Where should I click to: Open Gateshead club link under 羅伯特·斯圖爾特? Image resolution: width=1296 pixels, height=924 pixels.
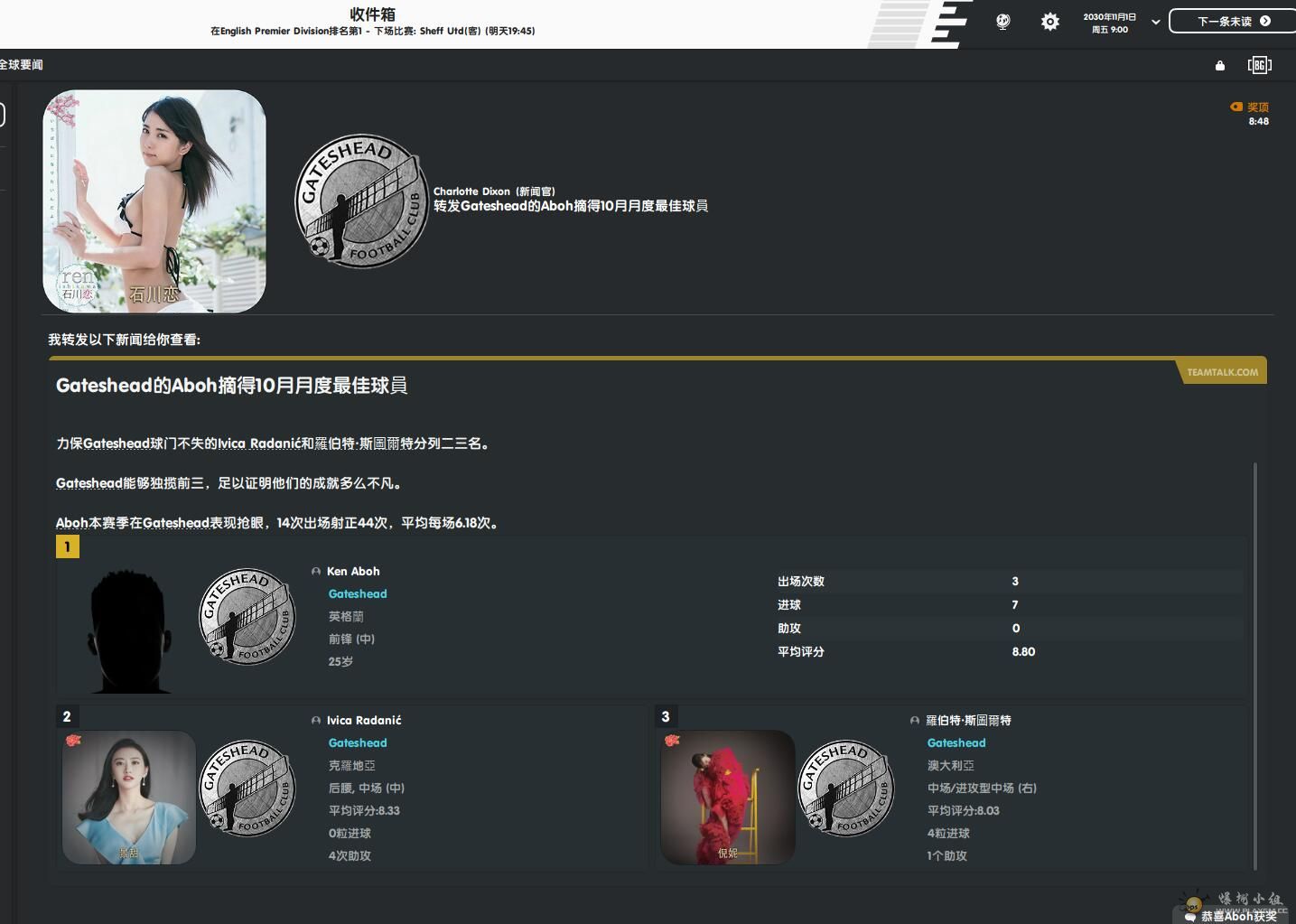click(956, 743)
